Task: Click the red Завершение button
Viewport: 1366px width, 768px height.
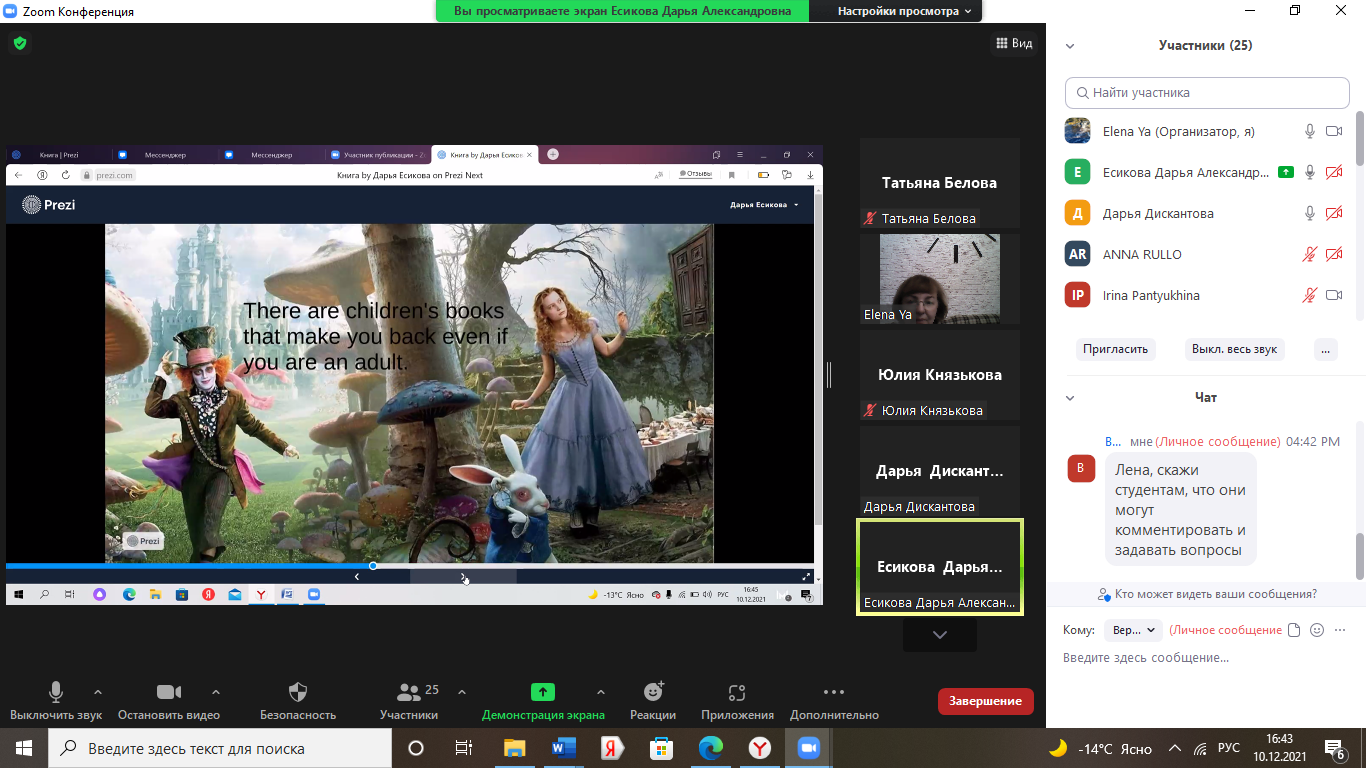Action: click(x=985, y=701)
